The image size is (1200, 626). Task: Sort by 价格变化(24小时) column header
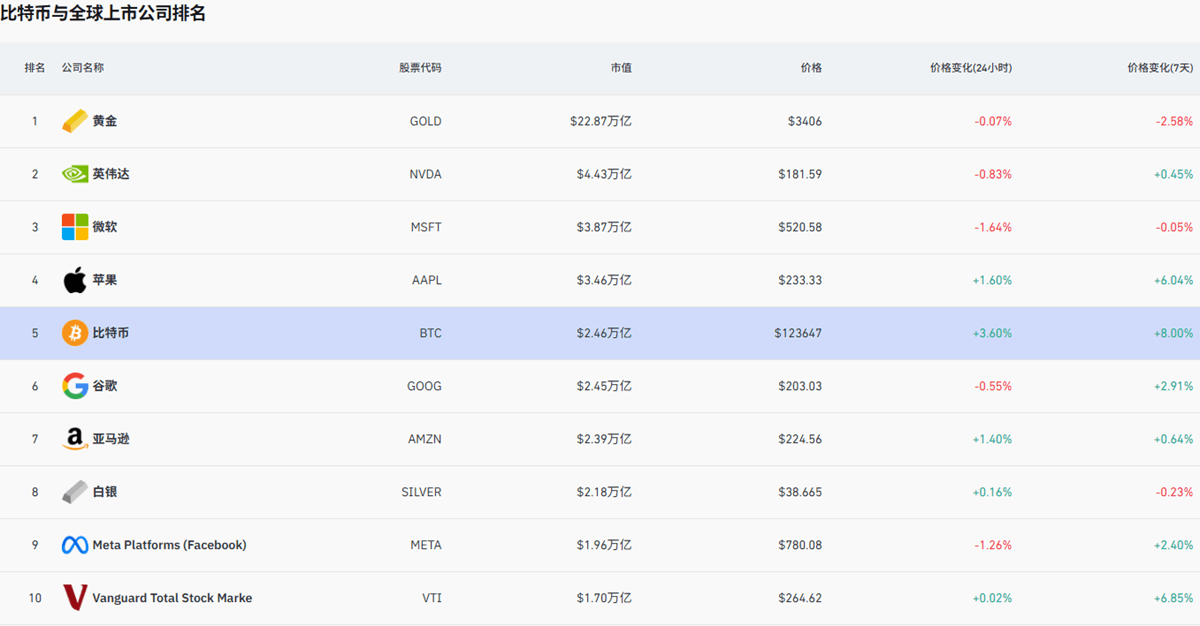[x=971, y=68]
